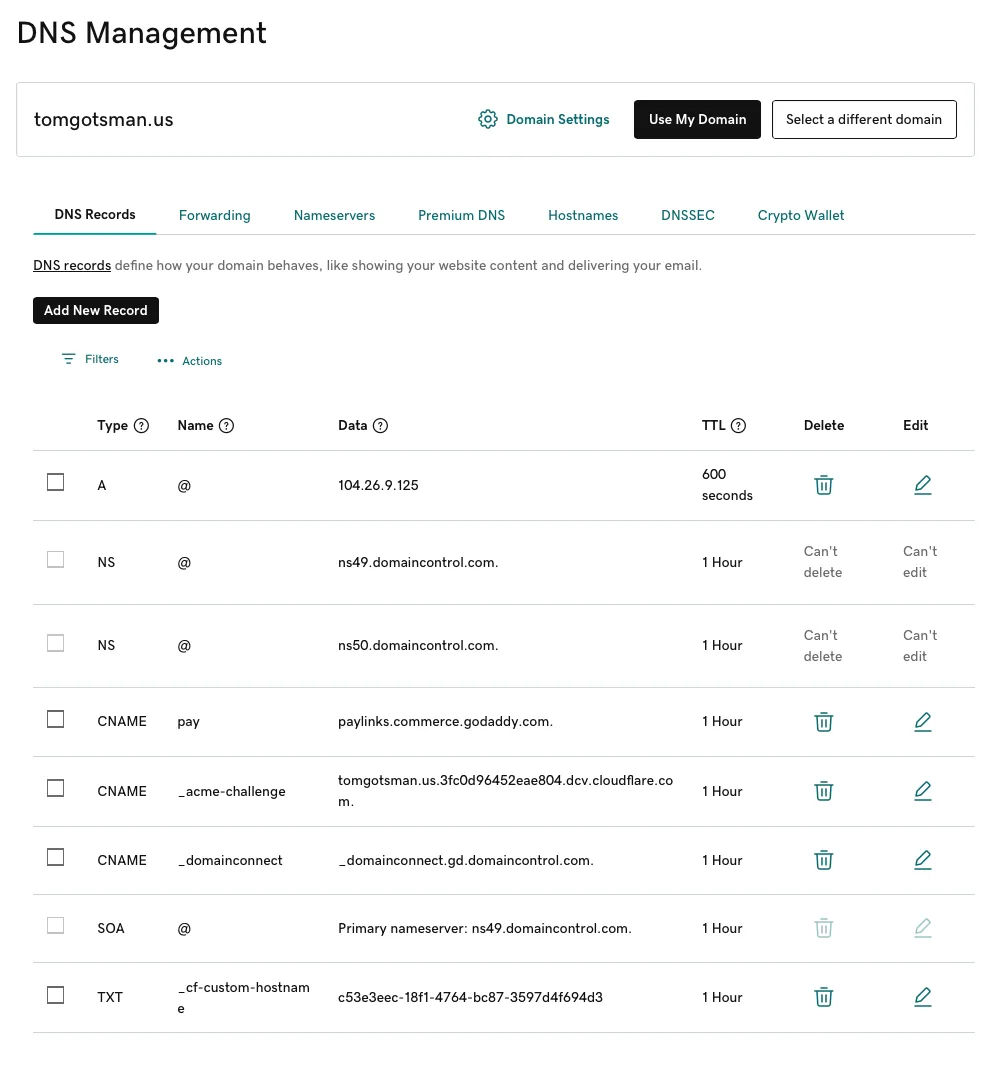992x1077 pixels.
Task: Click the Data column help icon
Action: [x=380, y=426]
